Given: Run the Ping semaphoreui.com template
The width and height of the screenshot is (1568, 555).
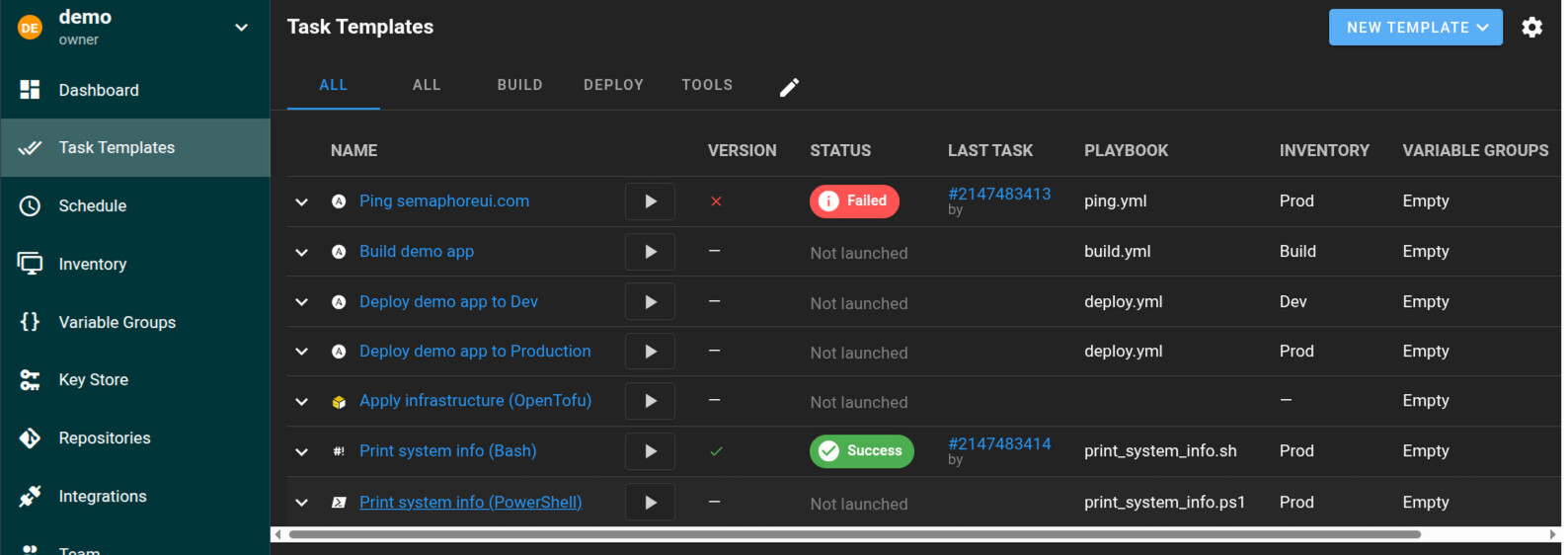Looking at the screenshot, I should 650,201.
